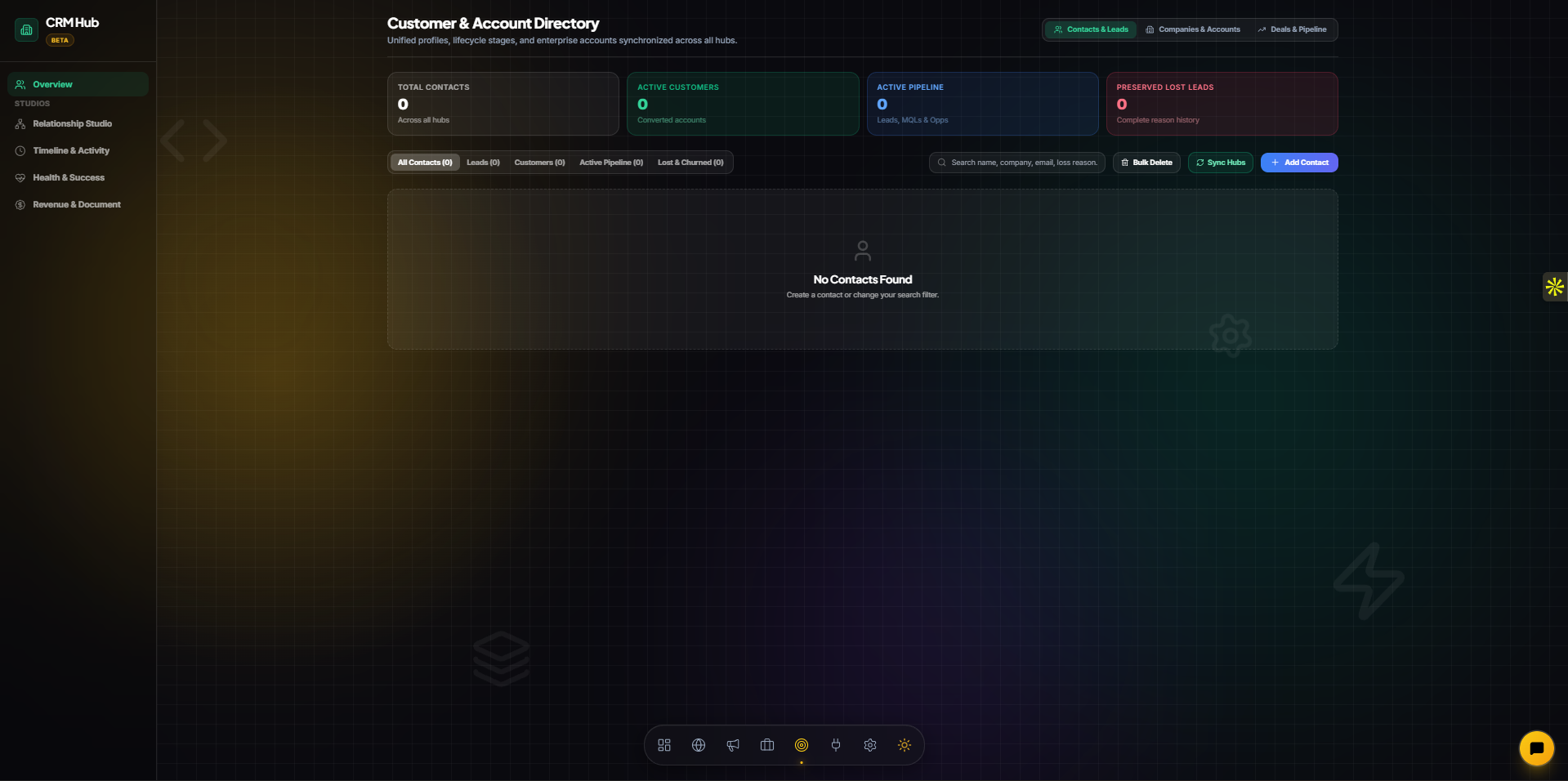
Task: Click the globe icon in dock
Action: (x=699, y=745)
